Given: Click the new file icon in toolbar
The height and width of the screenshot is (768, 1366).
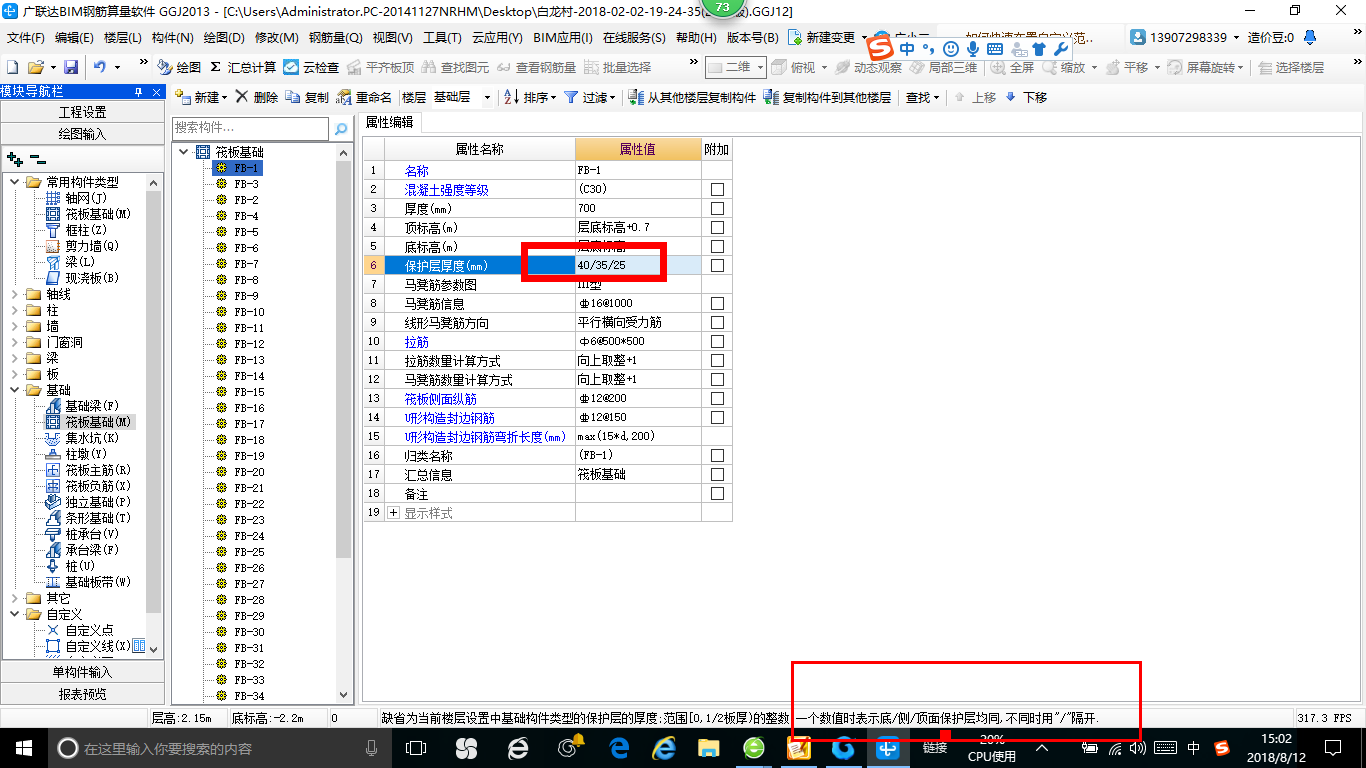Looking at the screenshot, I should [x=12, y=67].
